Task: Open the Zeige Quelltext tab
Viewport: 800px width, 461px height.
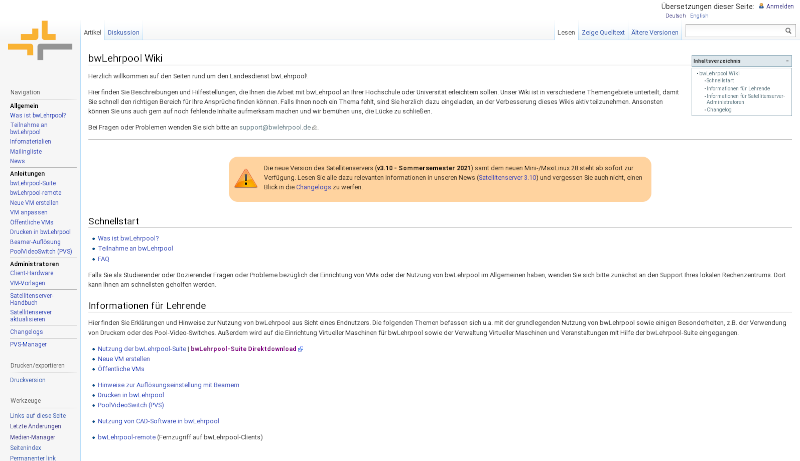Action: (603, 32)
